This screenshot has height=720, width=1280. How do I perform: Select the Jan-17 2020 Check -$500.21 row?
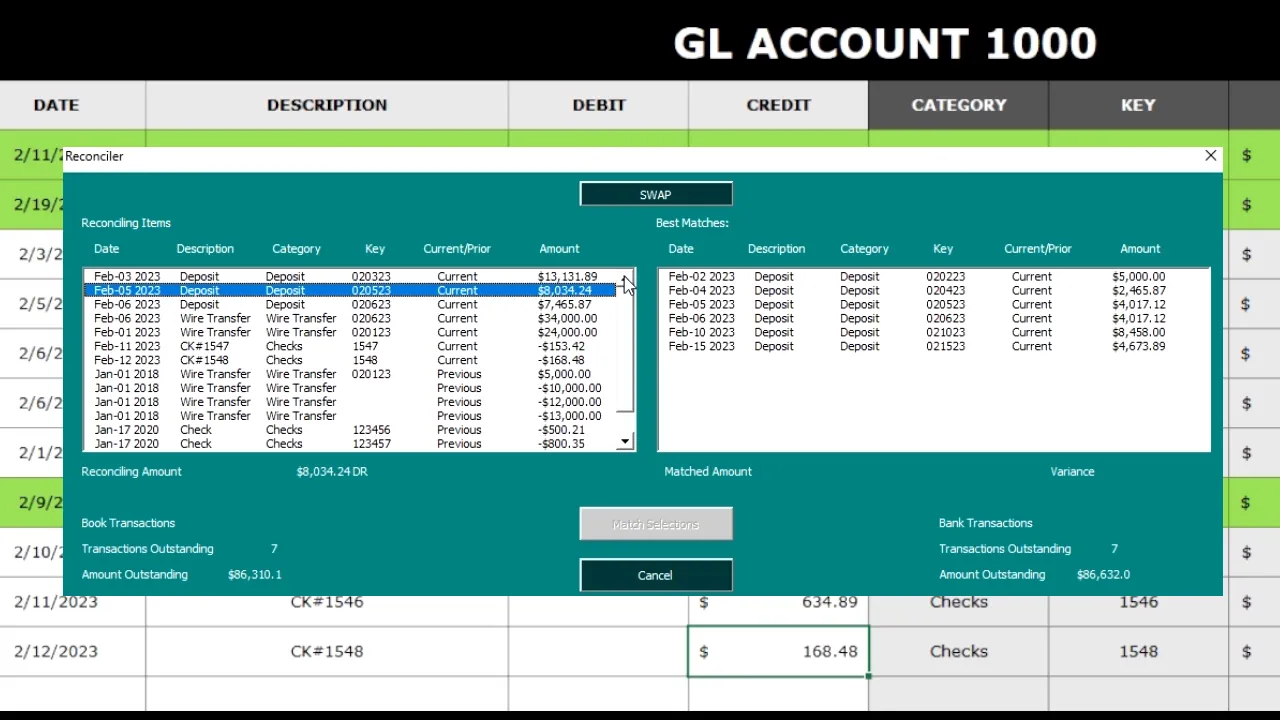pyautogui.click(x=300, y=430)
